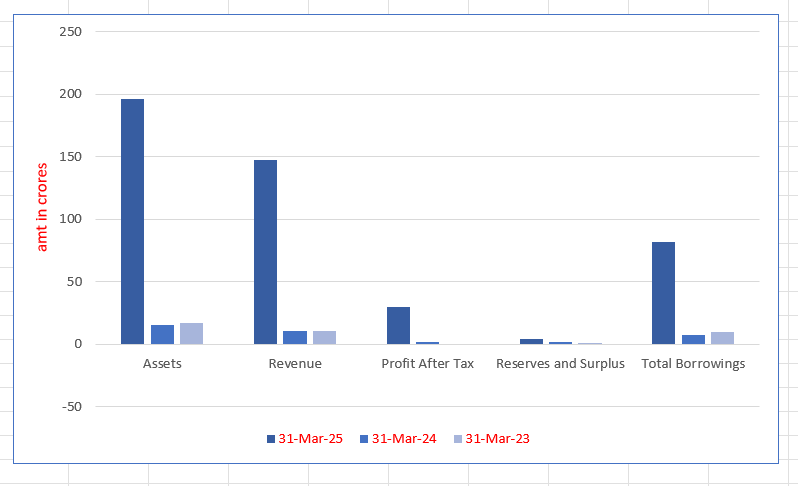798x486 pixels.
Task: Select the 'amt in crores' axis title
Action: click(x=42, y=206)
